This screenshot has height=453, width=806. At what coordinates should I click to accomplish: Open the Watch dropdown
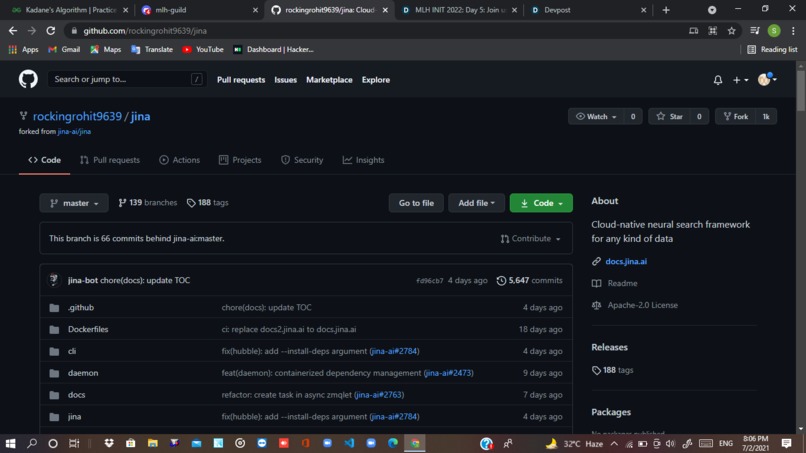coord(596,117)
